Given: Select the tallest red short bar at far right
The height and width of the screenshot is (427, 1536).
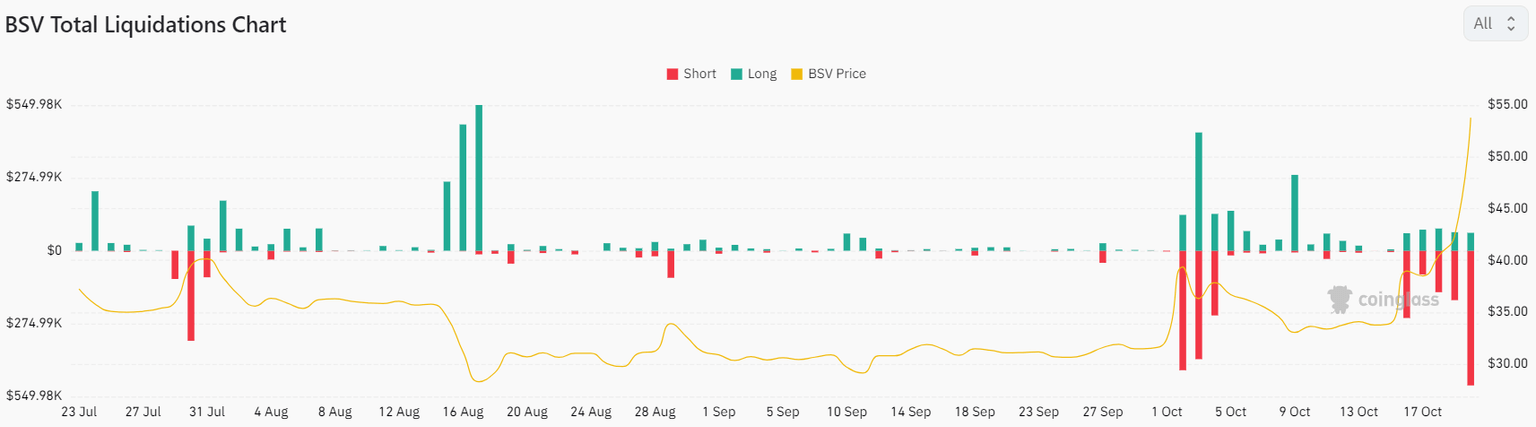Looking at the screenshot, I should click(x=1471, y=317).
